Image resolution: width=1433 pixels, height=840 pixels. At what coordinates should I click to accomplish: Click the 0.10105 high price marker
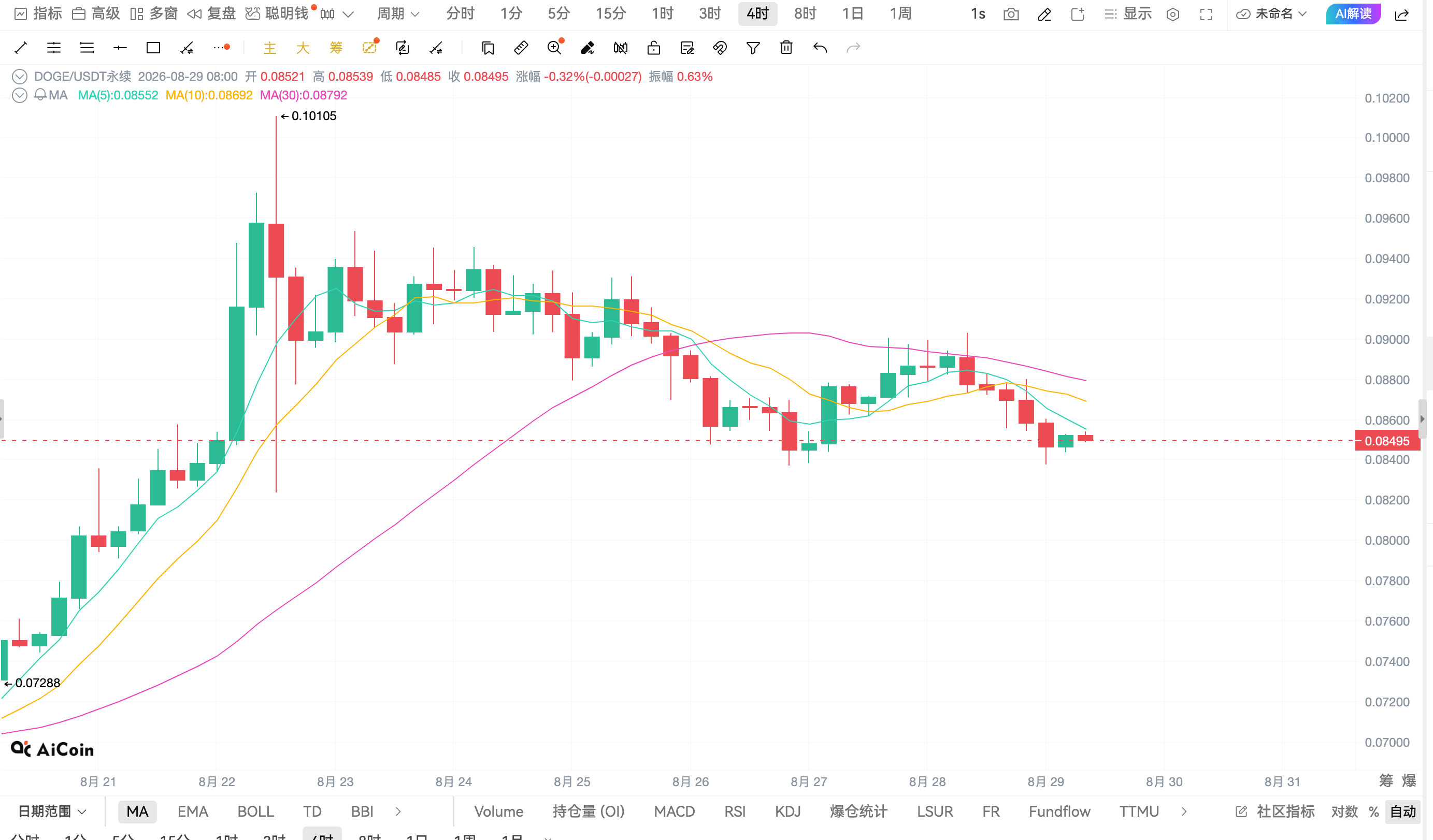coord(309,116)
